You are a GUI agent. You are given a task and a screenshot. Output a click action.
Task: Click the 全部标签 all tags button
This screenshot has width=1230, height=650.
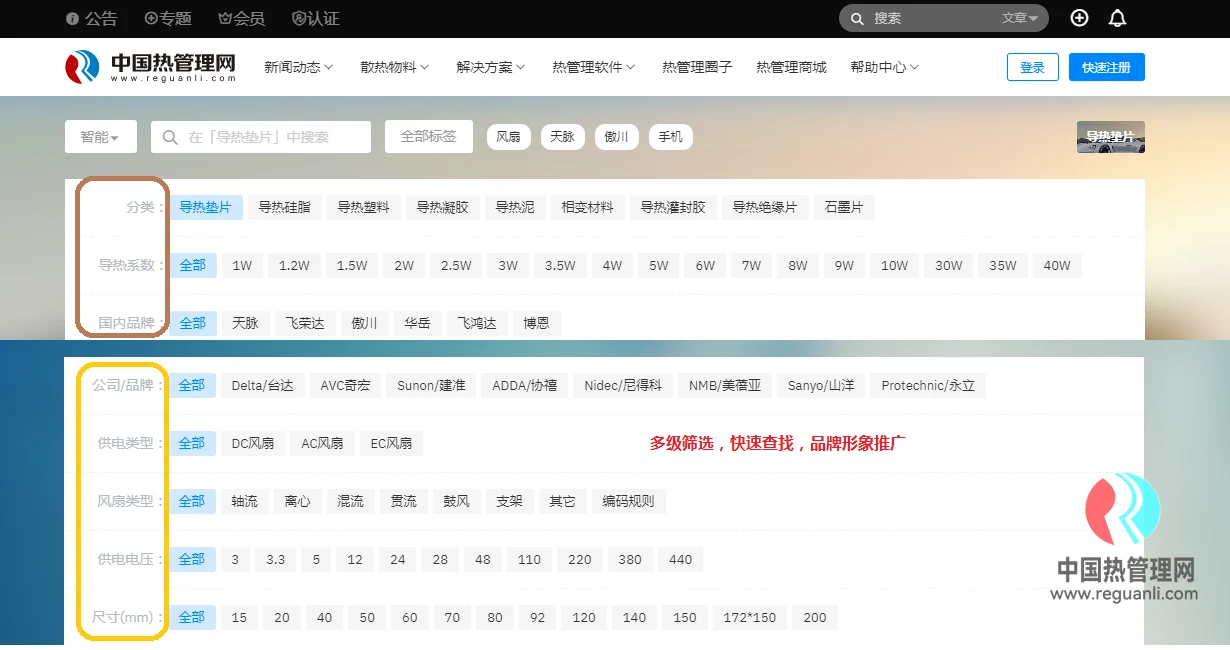428,137
